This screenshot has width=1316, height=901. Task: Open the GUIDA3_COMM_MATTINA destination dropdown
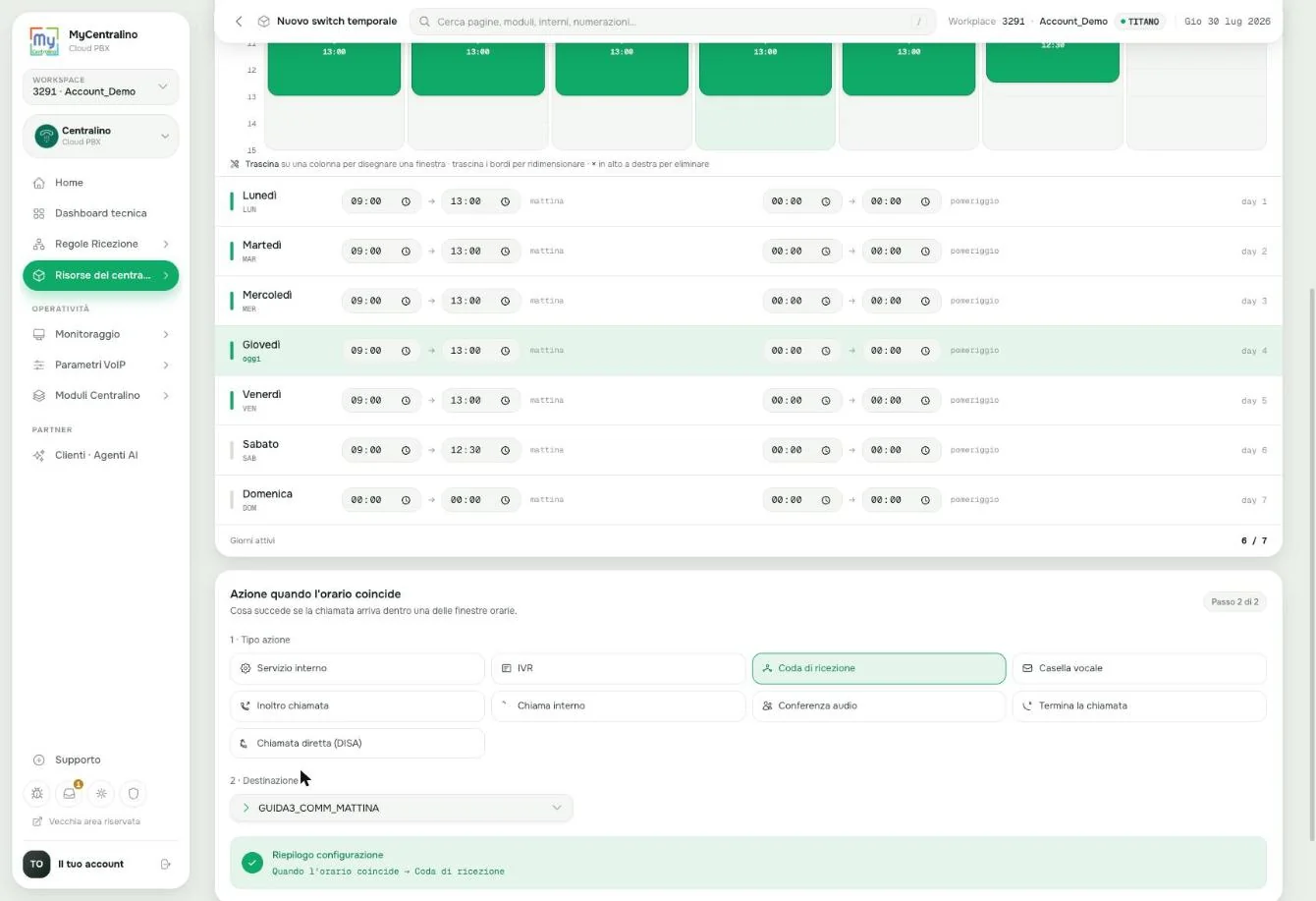coord(401,808)
